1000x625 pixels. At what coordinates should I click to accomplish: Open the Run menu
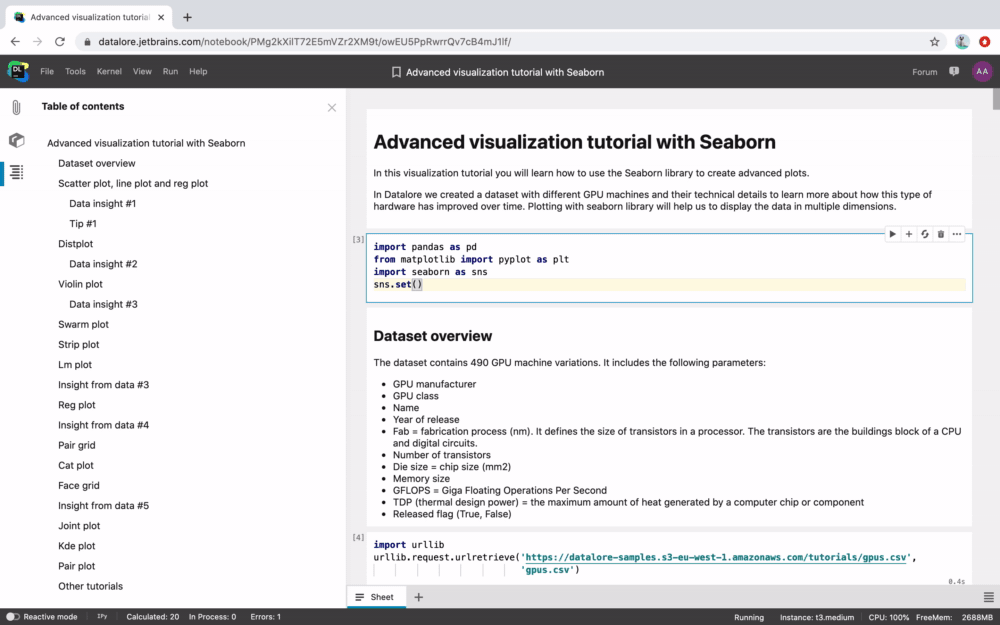(x=170, y=71)
